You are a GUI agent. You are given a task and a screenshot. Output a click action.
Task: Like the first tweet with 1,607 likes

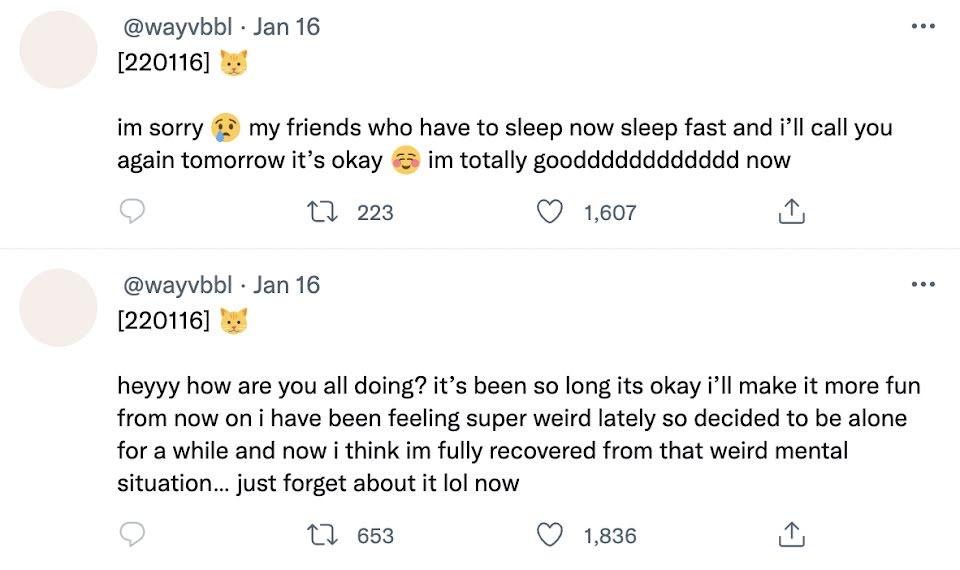coord(550,212)
